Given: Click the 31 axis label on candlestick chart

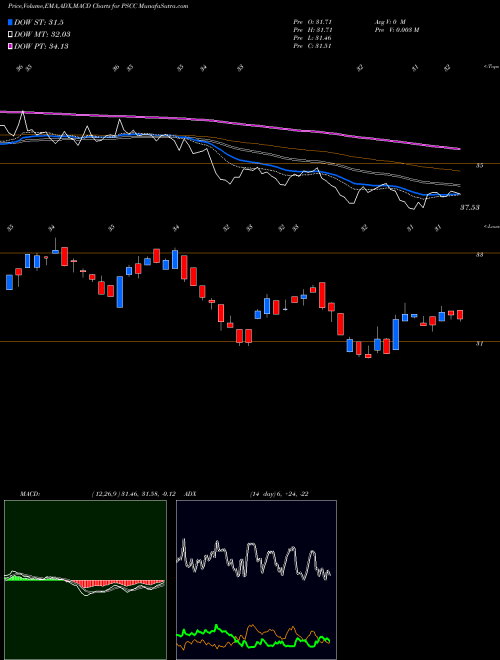Looking at the screenshot, I should tap(479, 344).
